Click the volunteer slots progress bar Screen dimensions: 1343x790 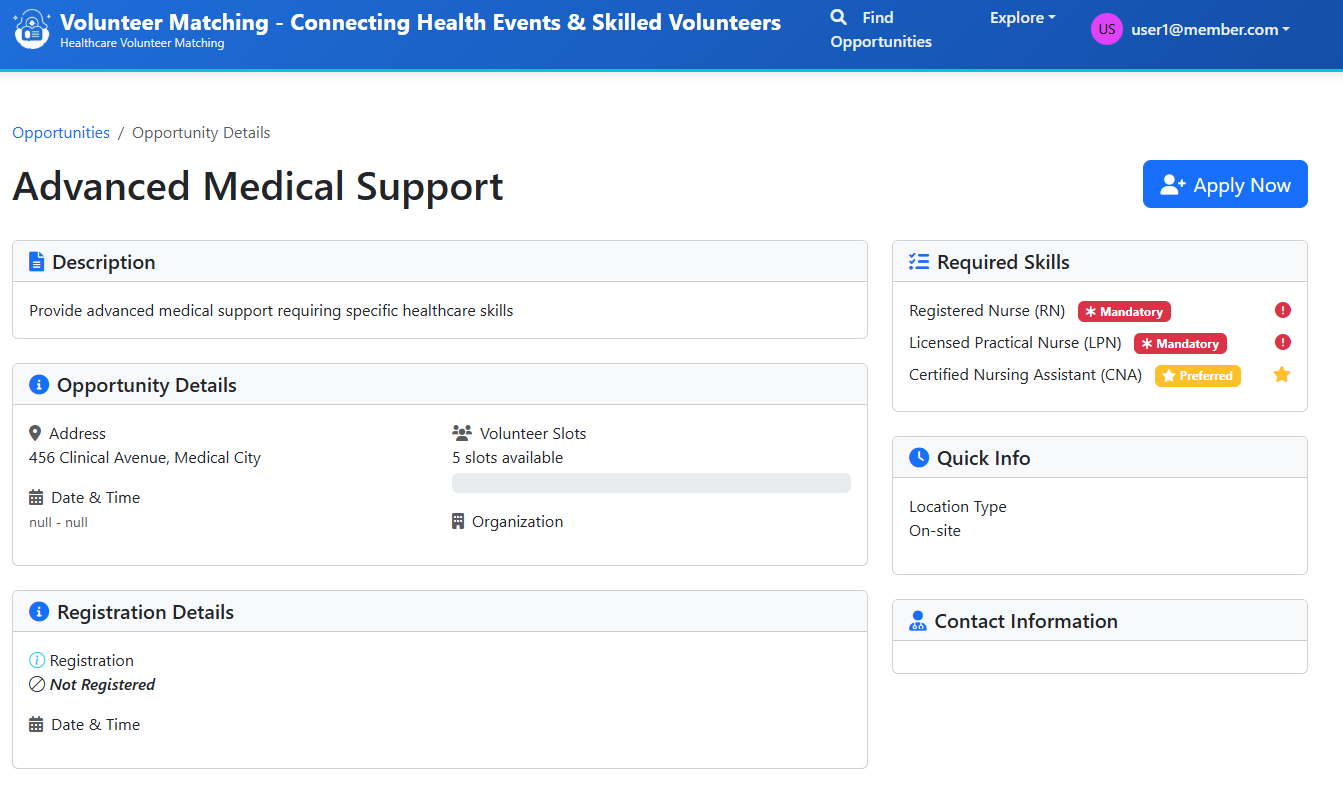(x=651, y=483)
